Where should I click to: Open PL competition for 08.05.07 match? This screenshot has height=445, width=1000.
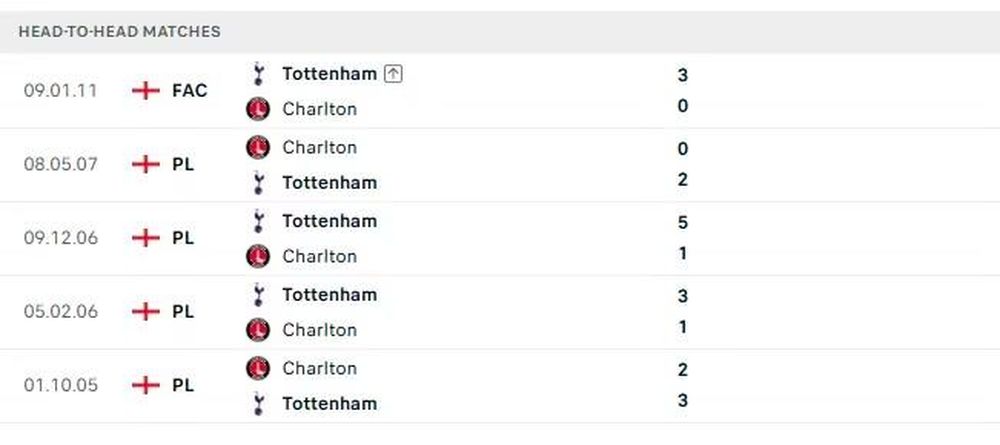pos(183,164)
